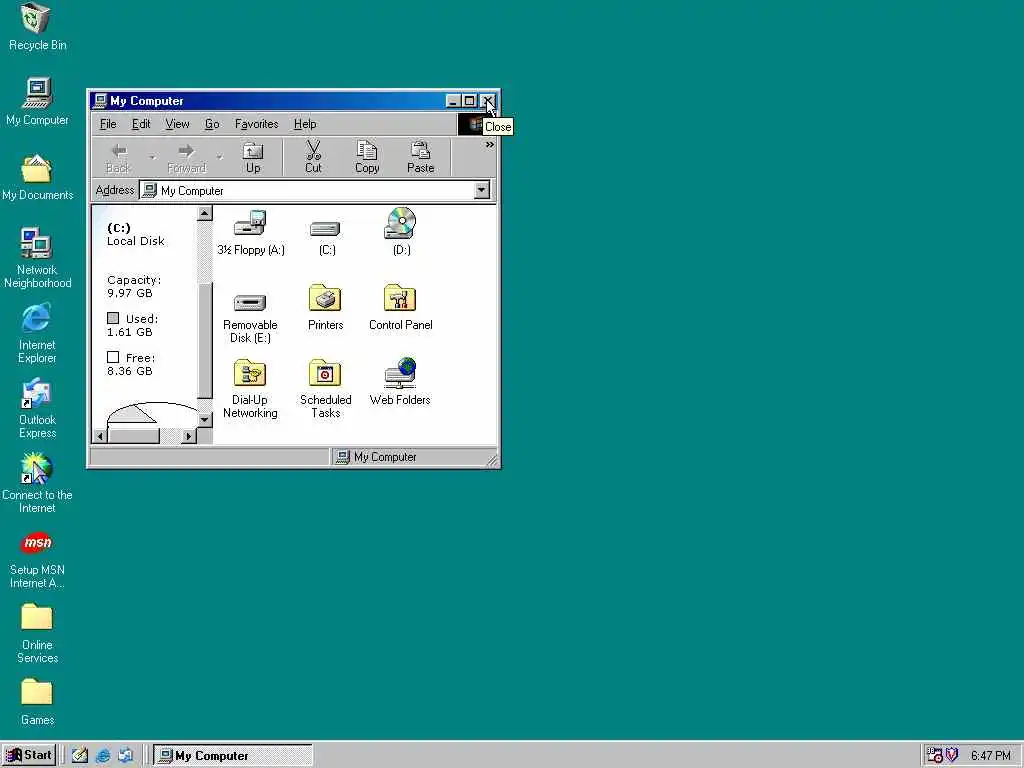The width and height of the screenshot is (1024, 768).
Task: Click the left pane scroll left arrow
Action: point(100,436)
